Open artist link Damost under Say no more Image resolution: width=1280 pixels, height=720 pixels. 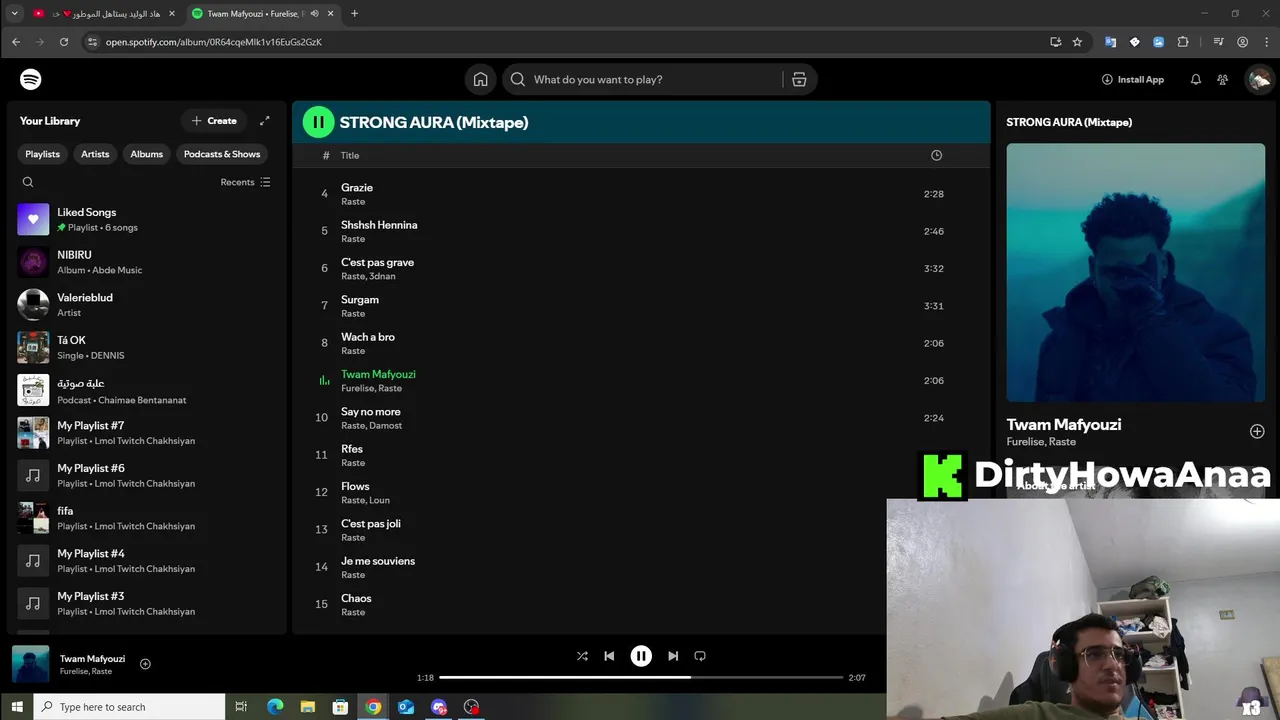[386, 425]
